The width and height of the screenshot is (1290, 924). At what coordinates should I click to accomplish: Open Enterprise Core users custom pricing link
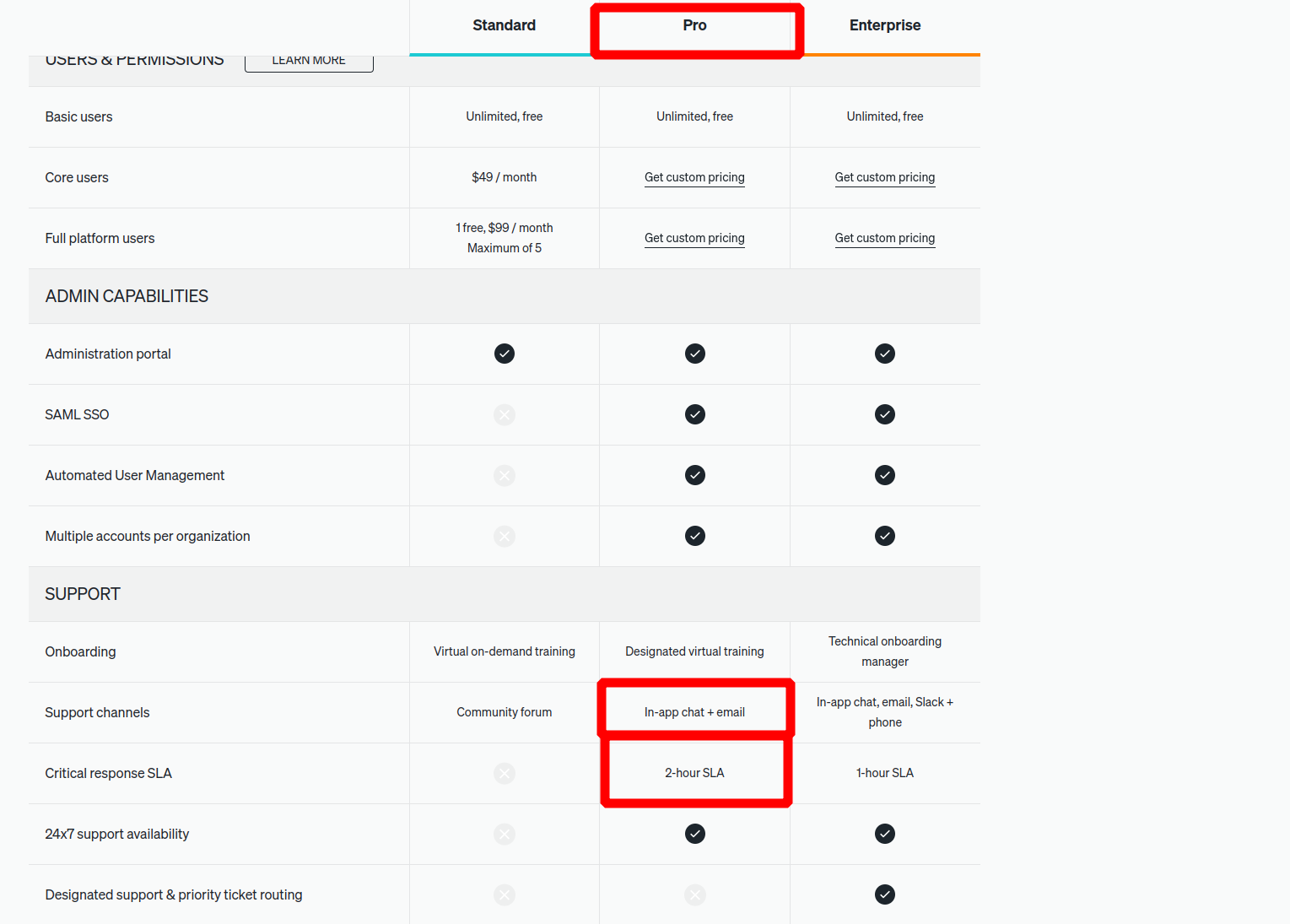click(884, 177)
